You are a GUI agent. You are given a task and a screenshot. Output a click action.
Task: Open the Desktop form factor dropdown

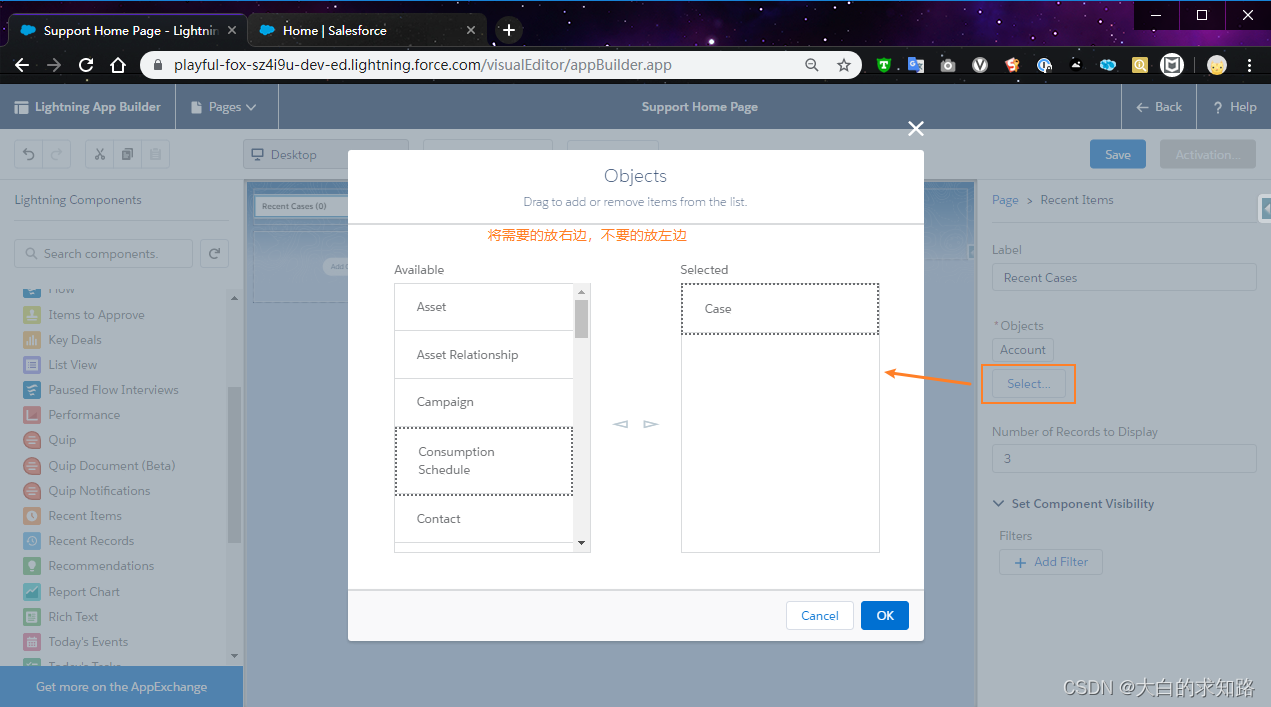tap(326, 155)
